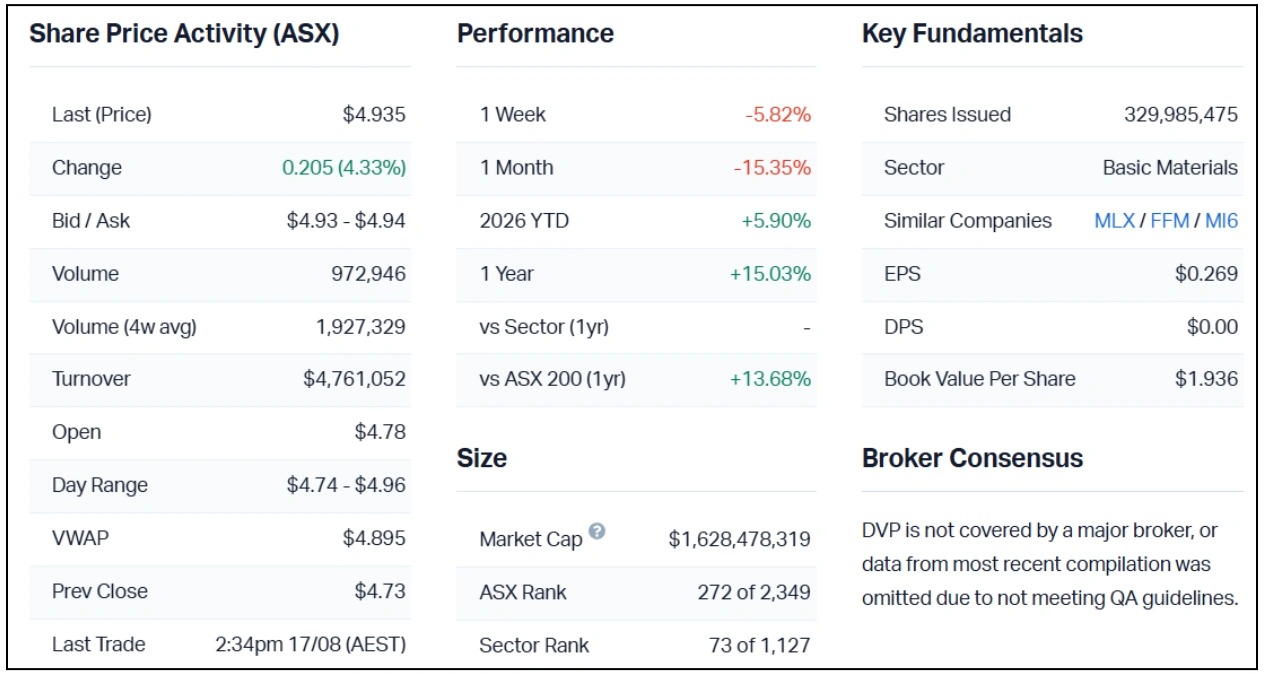Click the Market Cap help icon
1264x674 pixels.
[x=597, y=532]
